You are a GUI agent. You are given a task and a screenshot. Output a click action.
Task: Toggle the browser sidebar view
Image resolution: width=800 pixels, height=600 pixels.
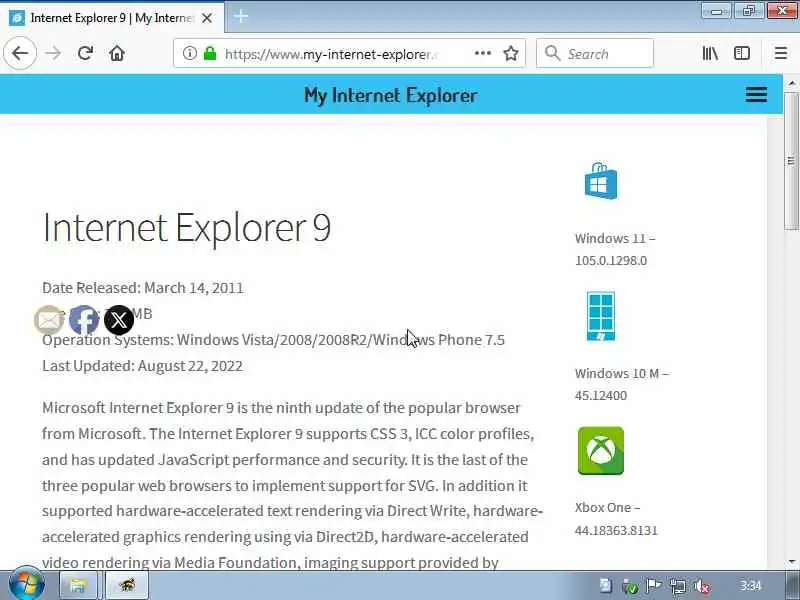pos(741,53)
